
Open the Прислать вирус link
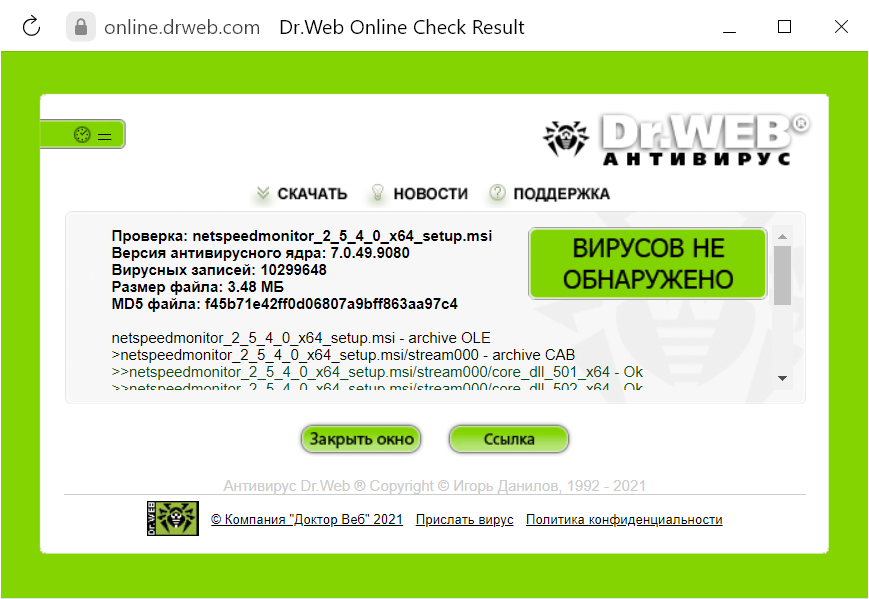point(464,519)
